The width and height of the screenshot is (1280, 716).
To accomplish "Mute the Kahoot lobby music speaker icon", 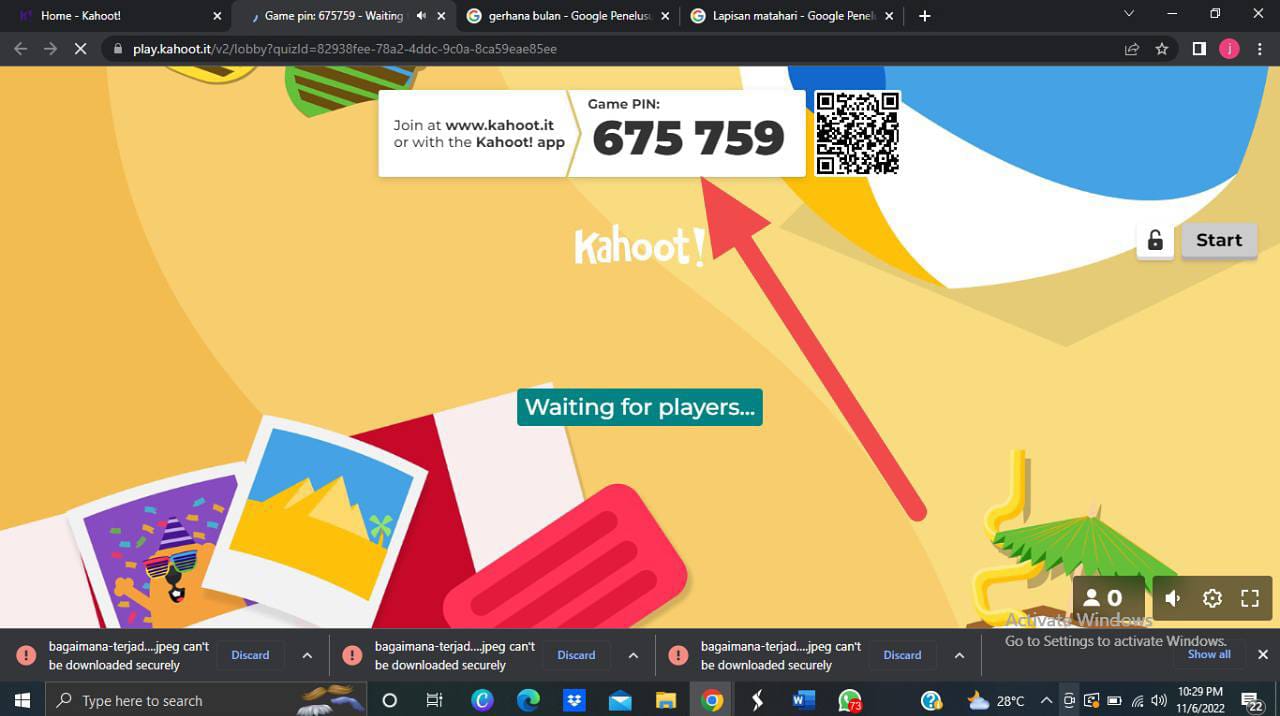I will point(1173,598).
